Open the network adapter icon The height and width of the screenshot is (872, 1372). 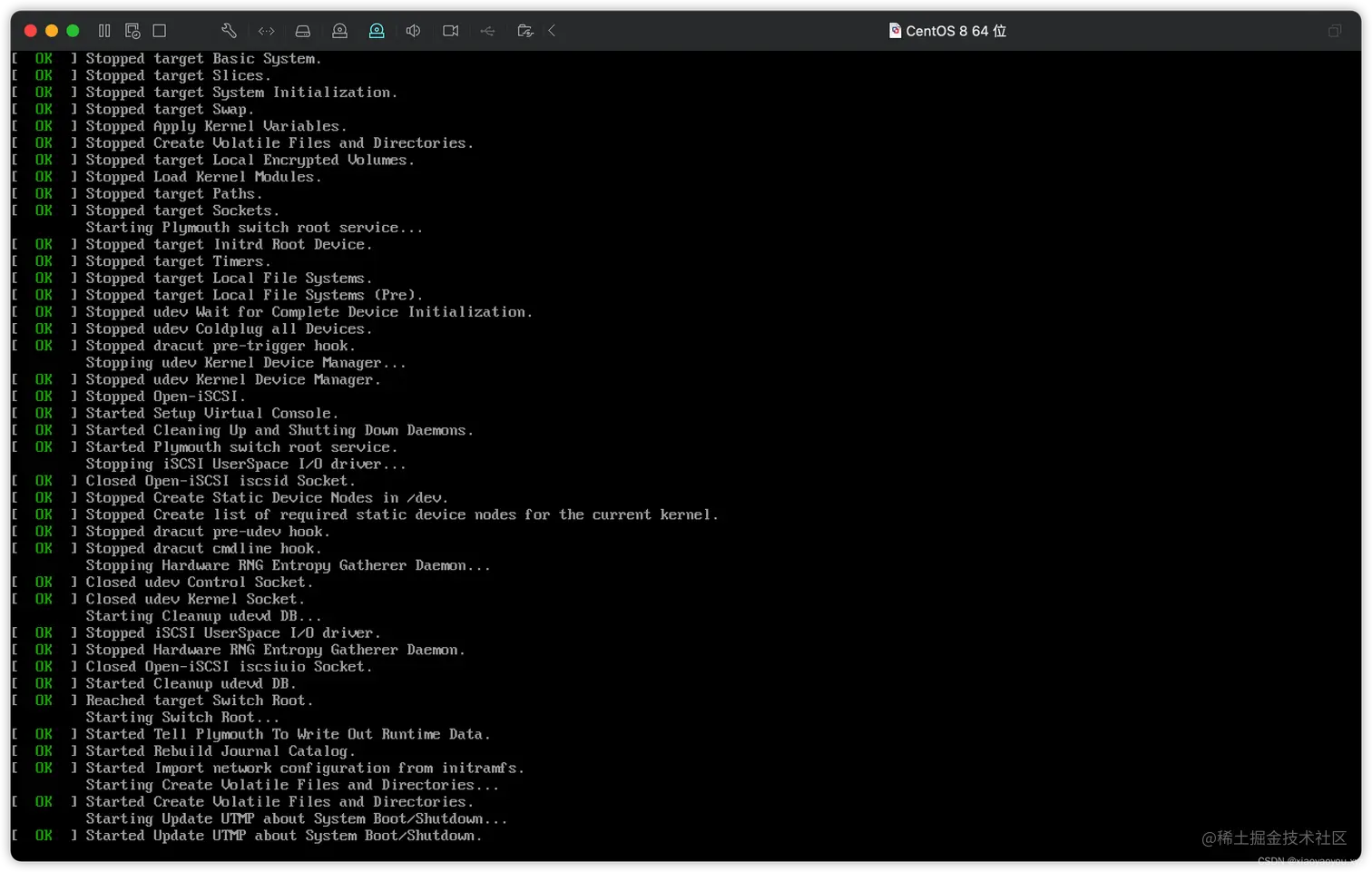266,31
